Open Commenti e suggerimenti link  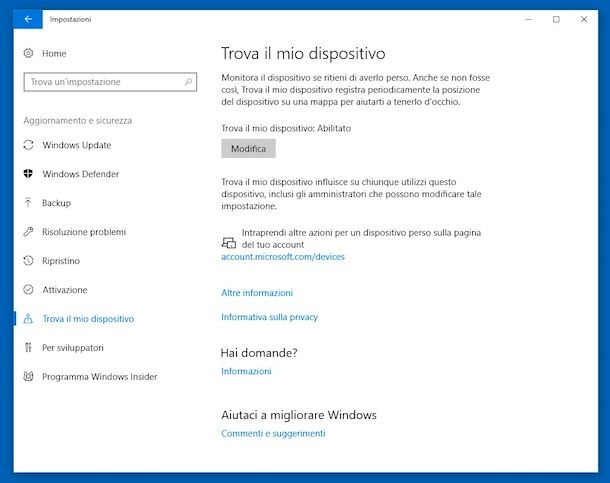click(x=273, y=433)
